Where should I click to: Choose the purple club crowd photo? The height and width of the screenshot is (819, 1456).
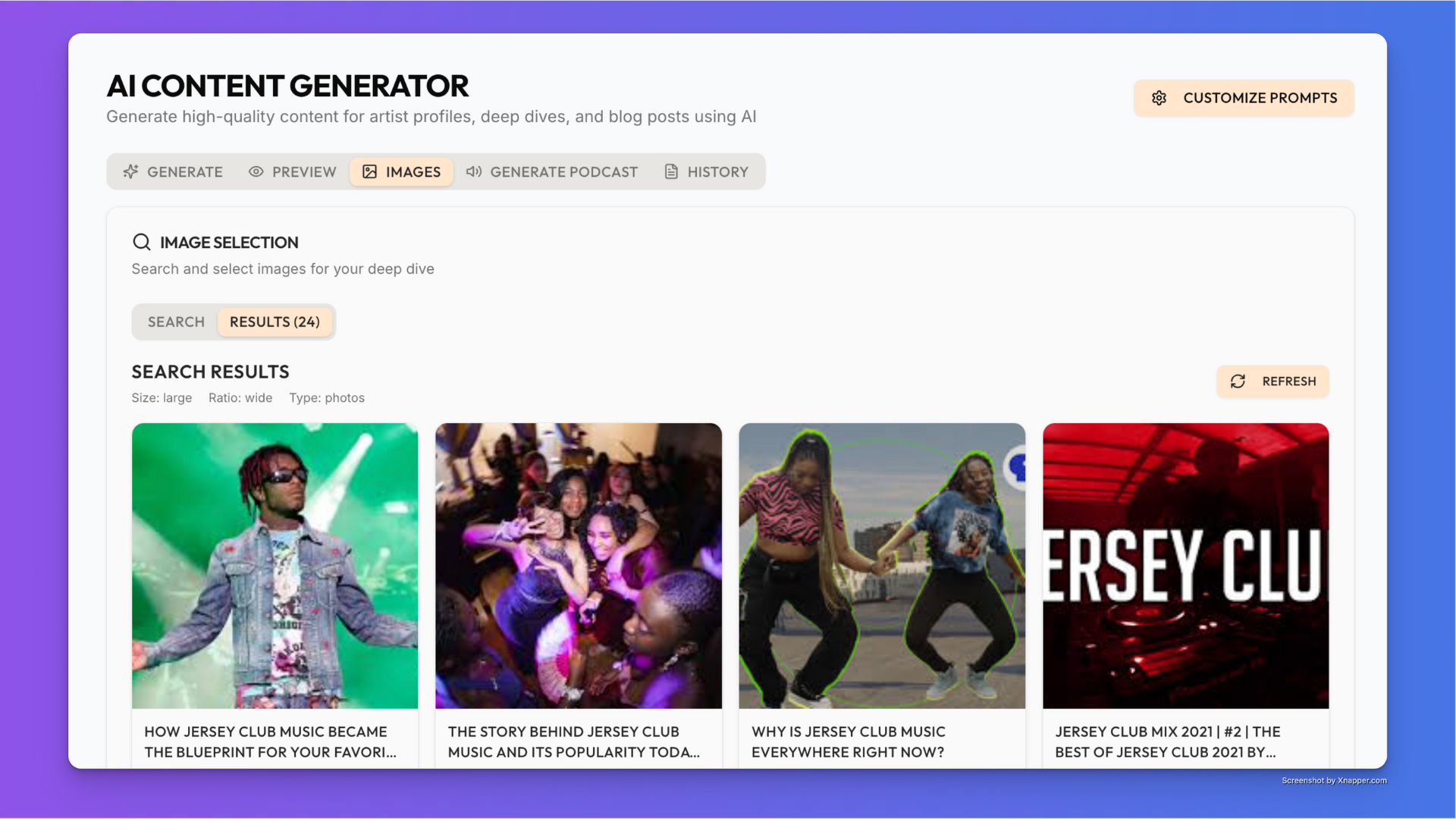[x=578, y=566]
